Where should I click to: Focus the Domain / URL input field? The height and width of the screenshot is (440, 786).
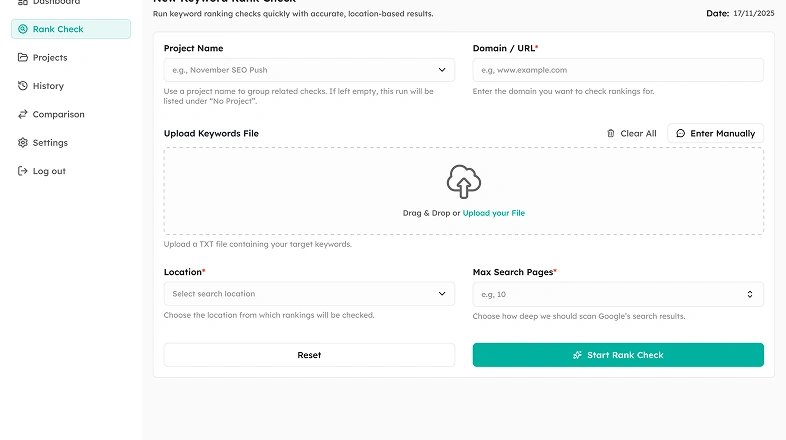[617, 70]
